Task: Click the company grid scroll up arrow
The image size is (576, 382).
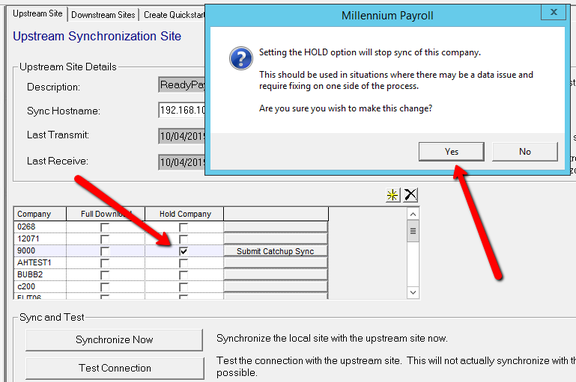Action: 413,214
